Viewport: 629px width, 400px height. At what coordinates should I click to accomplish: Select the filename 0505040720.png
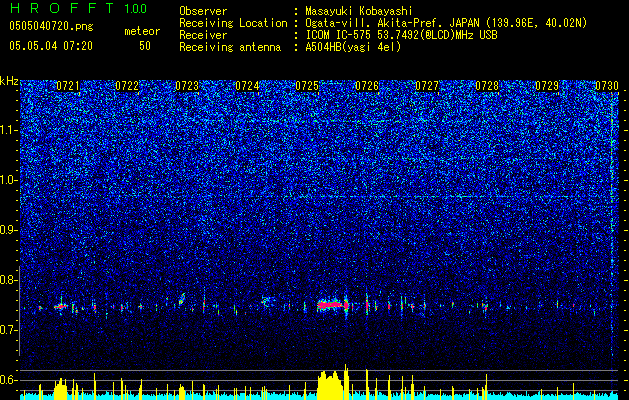pos(51,26)
